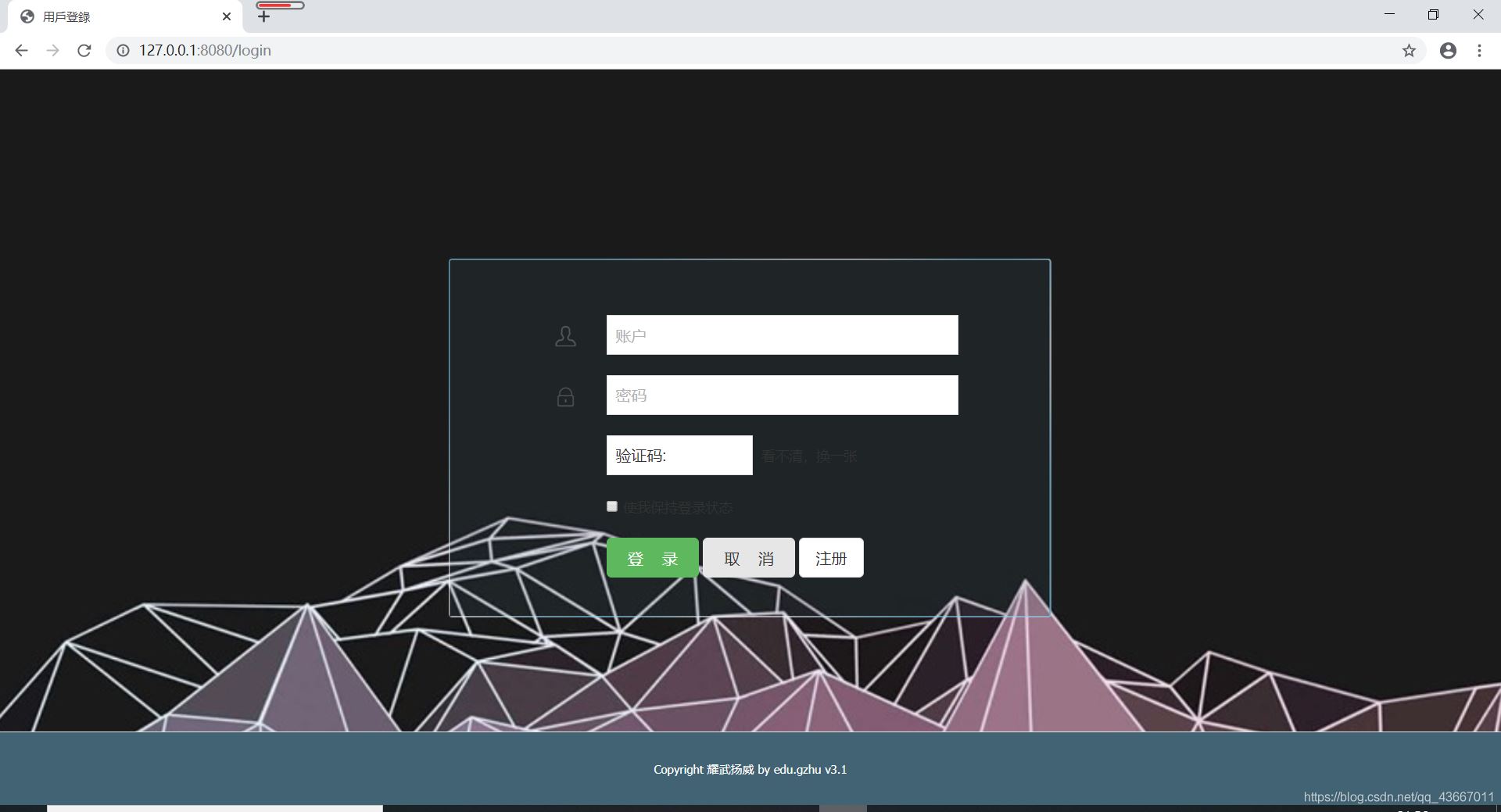Image resolution: width=1501 pixels, height=812 pixels.
Task: Enable the 使我保持登录状态 checkbox
Action: (x=612, y=506)
